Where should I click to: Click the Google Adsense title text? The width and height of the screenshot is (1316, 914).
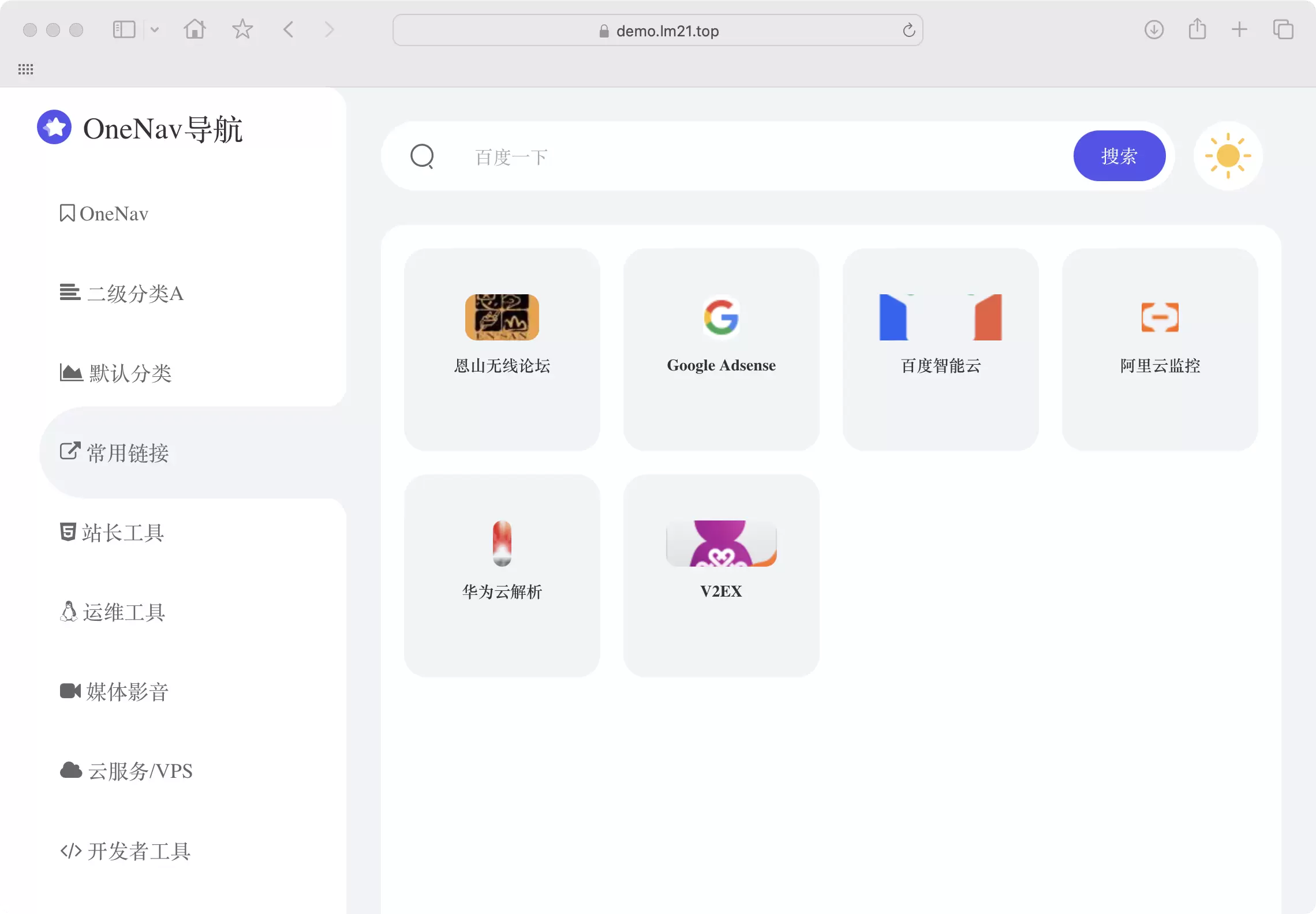click(721, 366)
